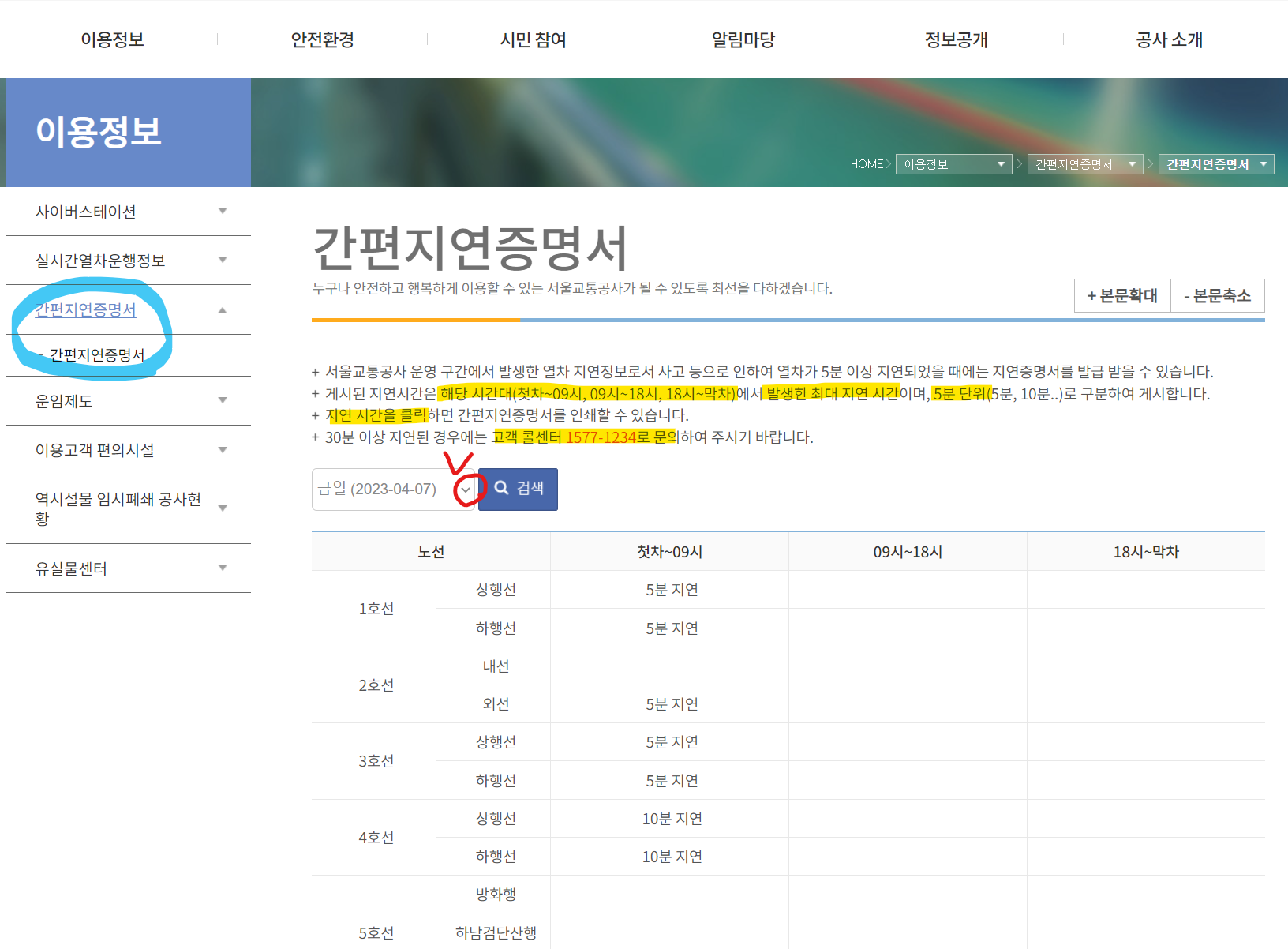Select the HOME breadcrumb link
This screenshot has height=949, width=1288.
click(866, 164)
